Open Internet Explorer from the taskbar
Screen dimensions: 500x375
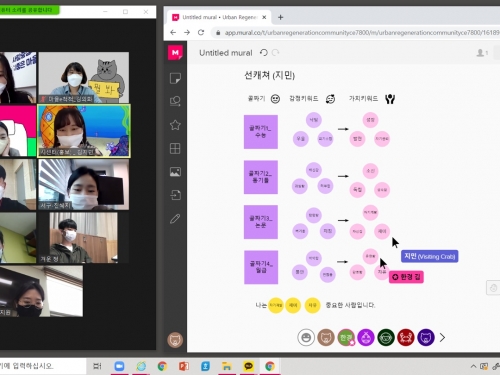pos(141,366)
